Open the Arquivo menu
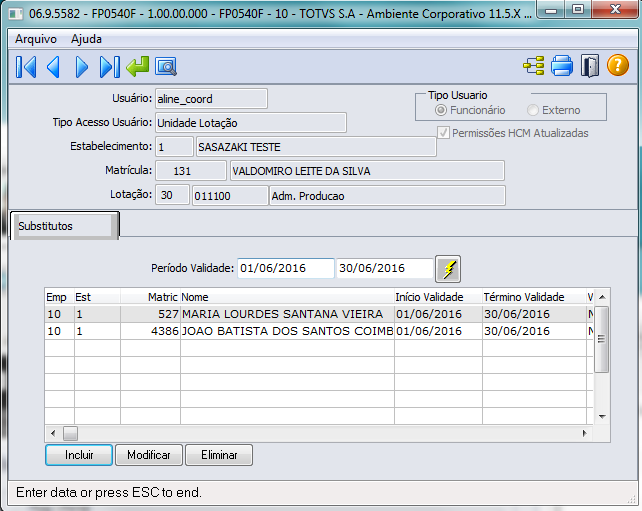642x511 pixels. pos(36,39)
